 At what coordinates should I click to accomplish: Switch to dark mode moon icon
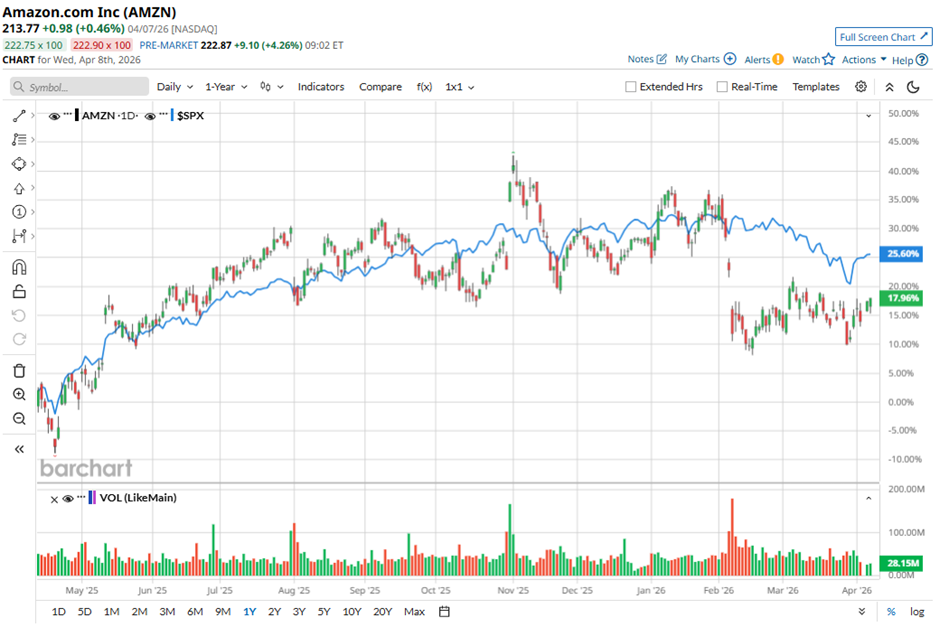point(913,87)
